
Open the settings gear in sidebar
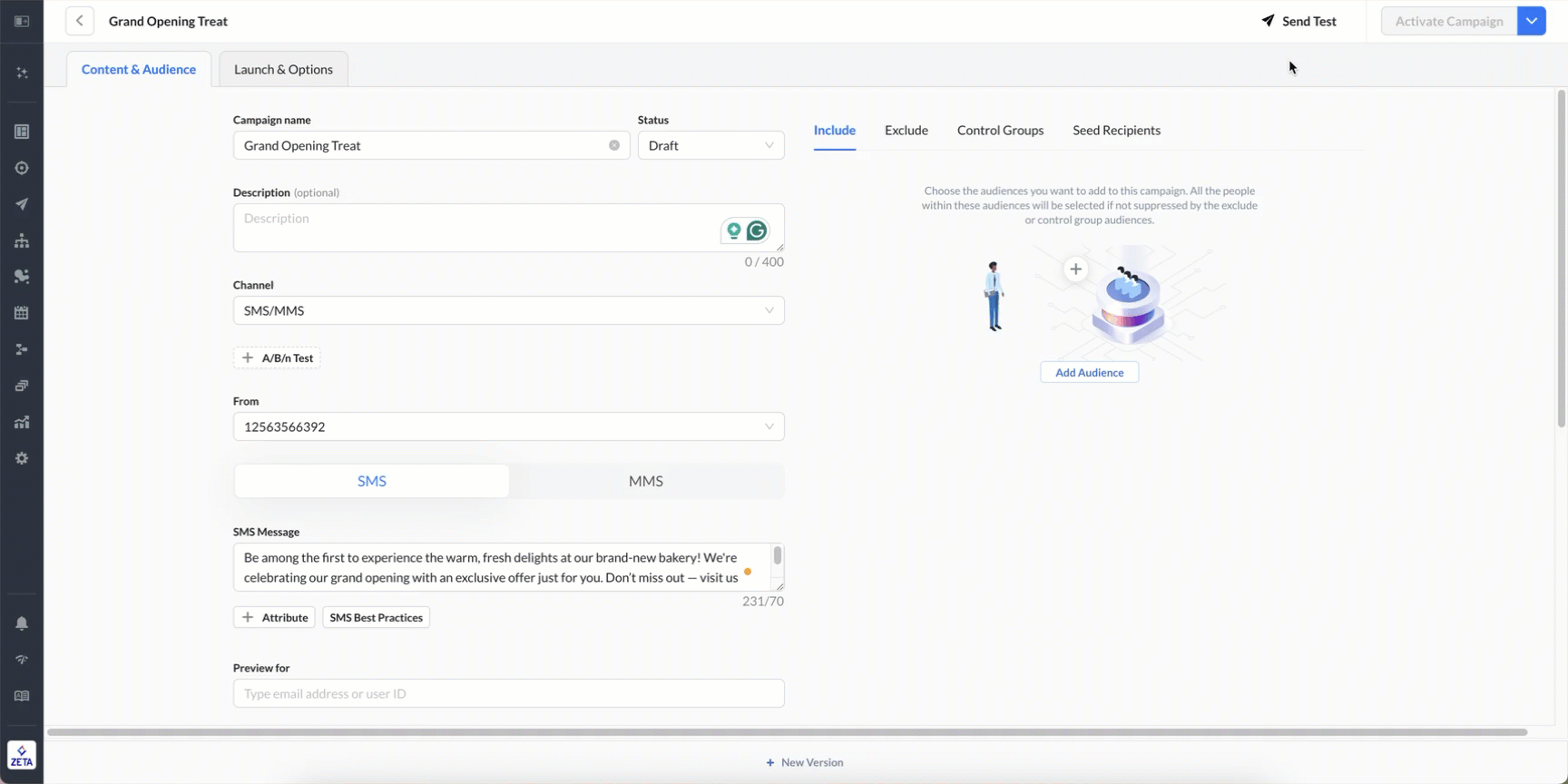tap(22, 458)
